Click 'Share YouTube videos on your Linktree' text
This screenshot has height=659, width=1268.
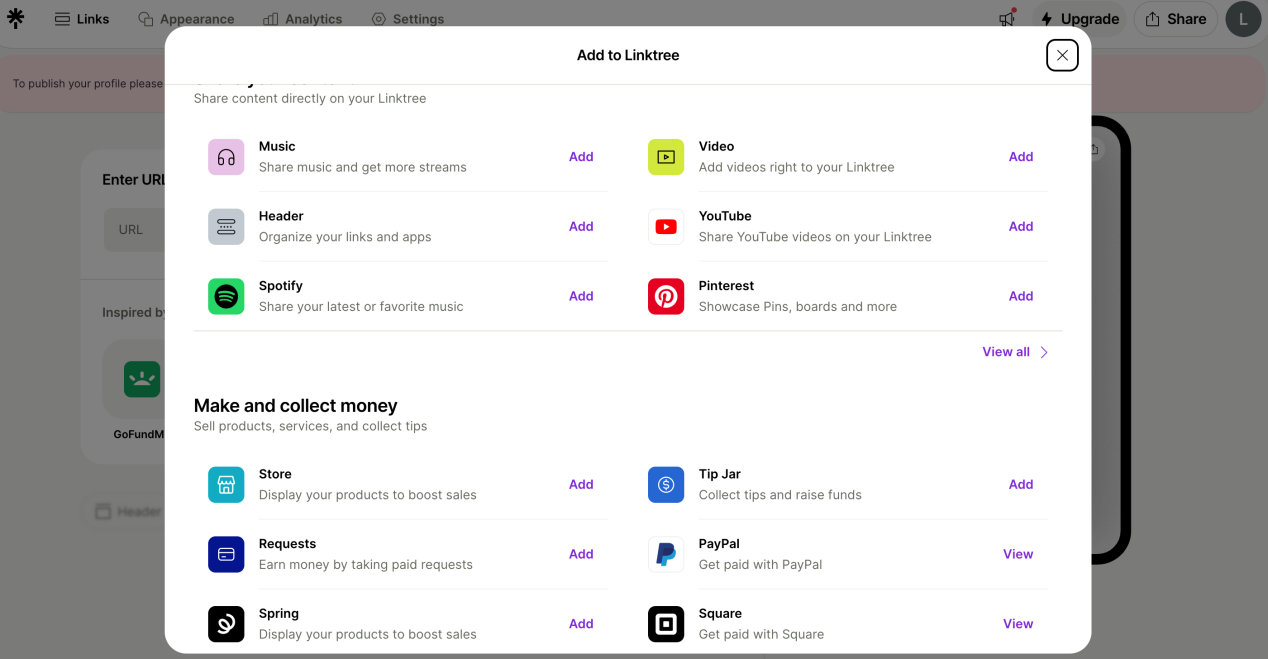click(815, 237)
